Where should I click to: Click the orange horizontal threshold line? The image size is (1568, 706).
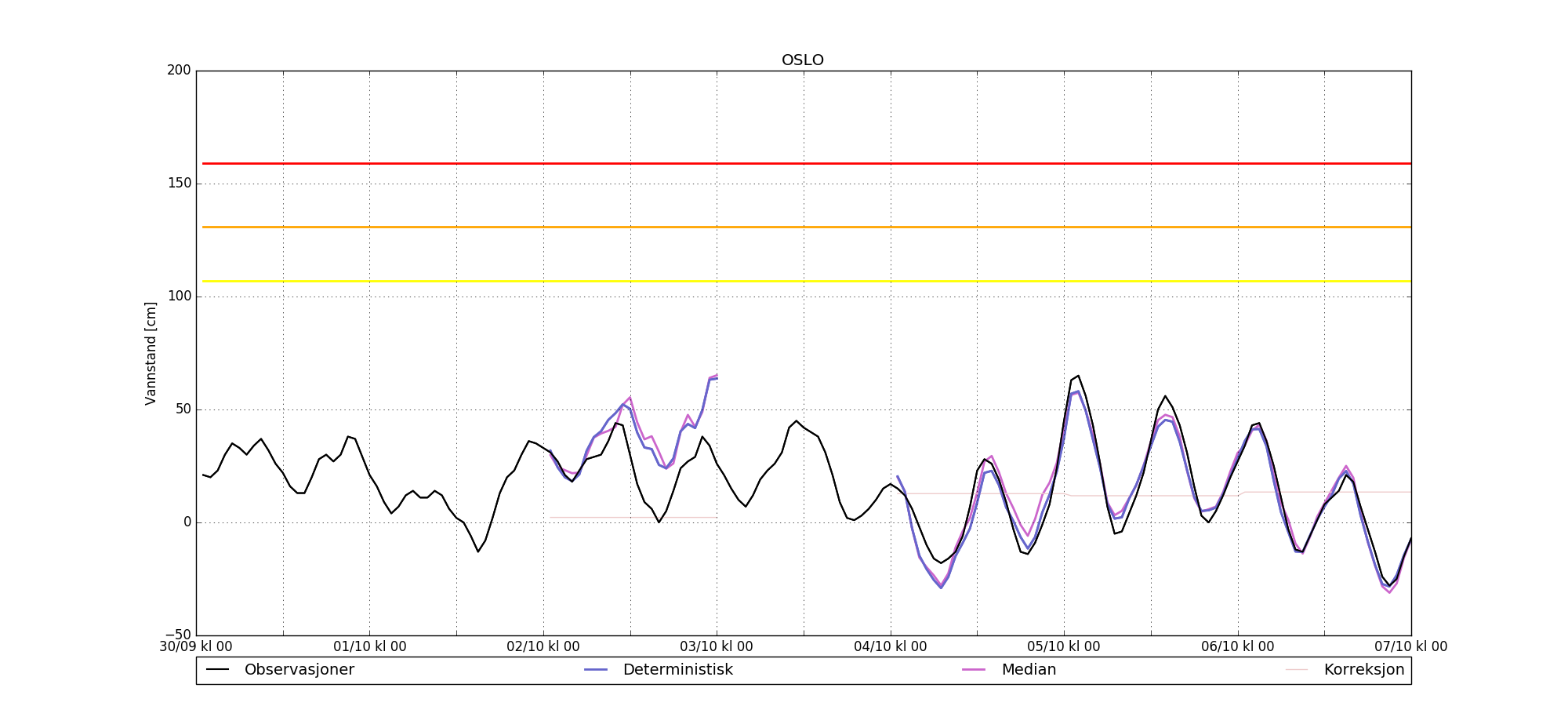pos(784,227)
